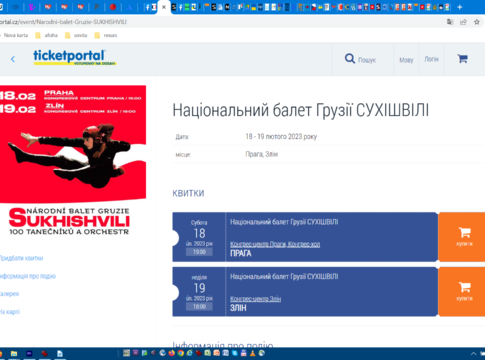Switch to the purple-icon tab

coord(32,7)
